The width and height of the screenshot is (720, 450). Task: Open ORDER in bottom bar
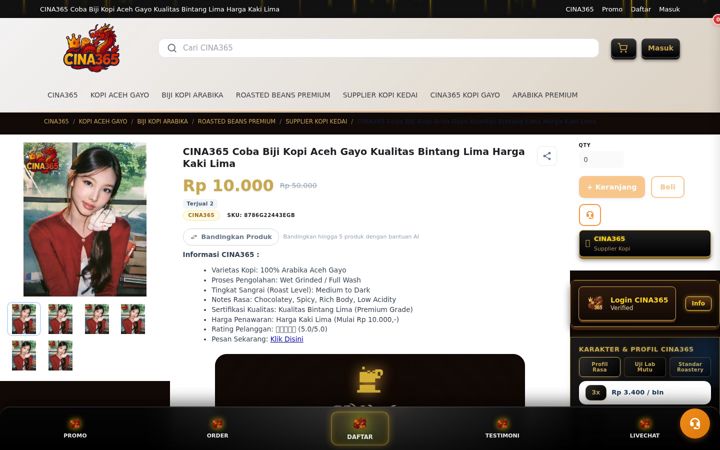point(217,428)
